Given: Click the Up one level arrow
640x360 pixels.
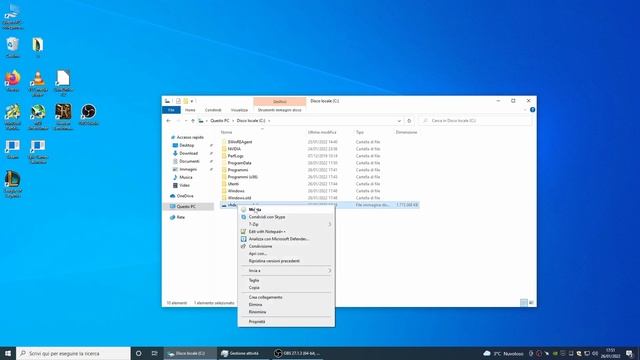Looking at the screenshot, I should tap(193, 121).
